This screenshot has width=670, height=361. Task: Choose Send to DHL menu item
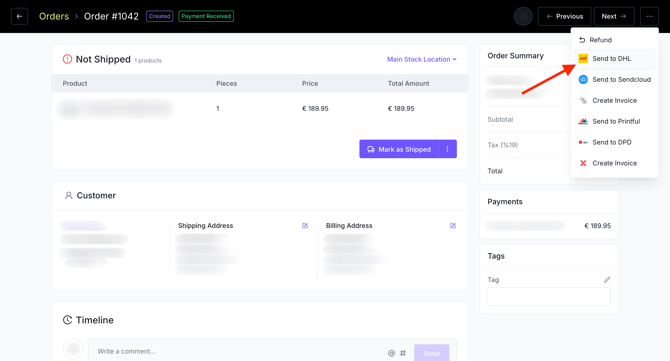coord(614,59)
